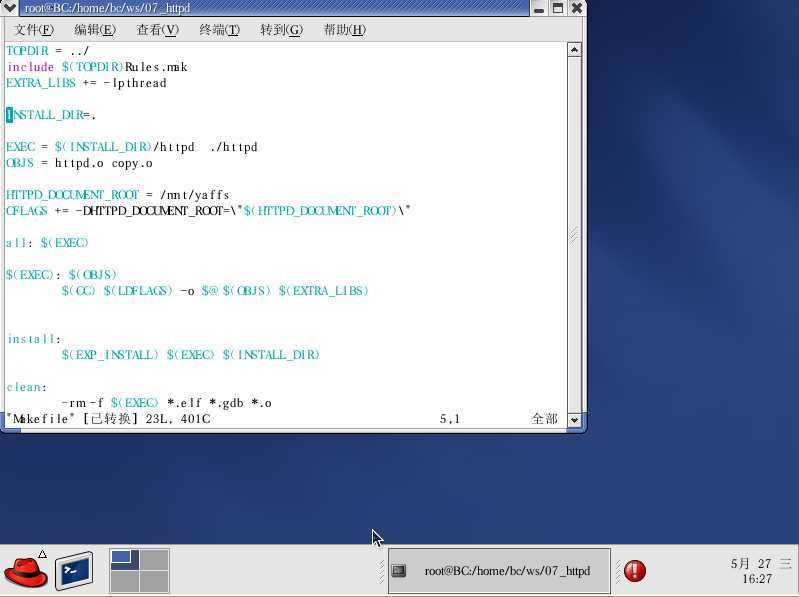Viewport: 799px width, 597px height.
Task: Open the 查看(V) menu
Action: click(157, 30)
